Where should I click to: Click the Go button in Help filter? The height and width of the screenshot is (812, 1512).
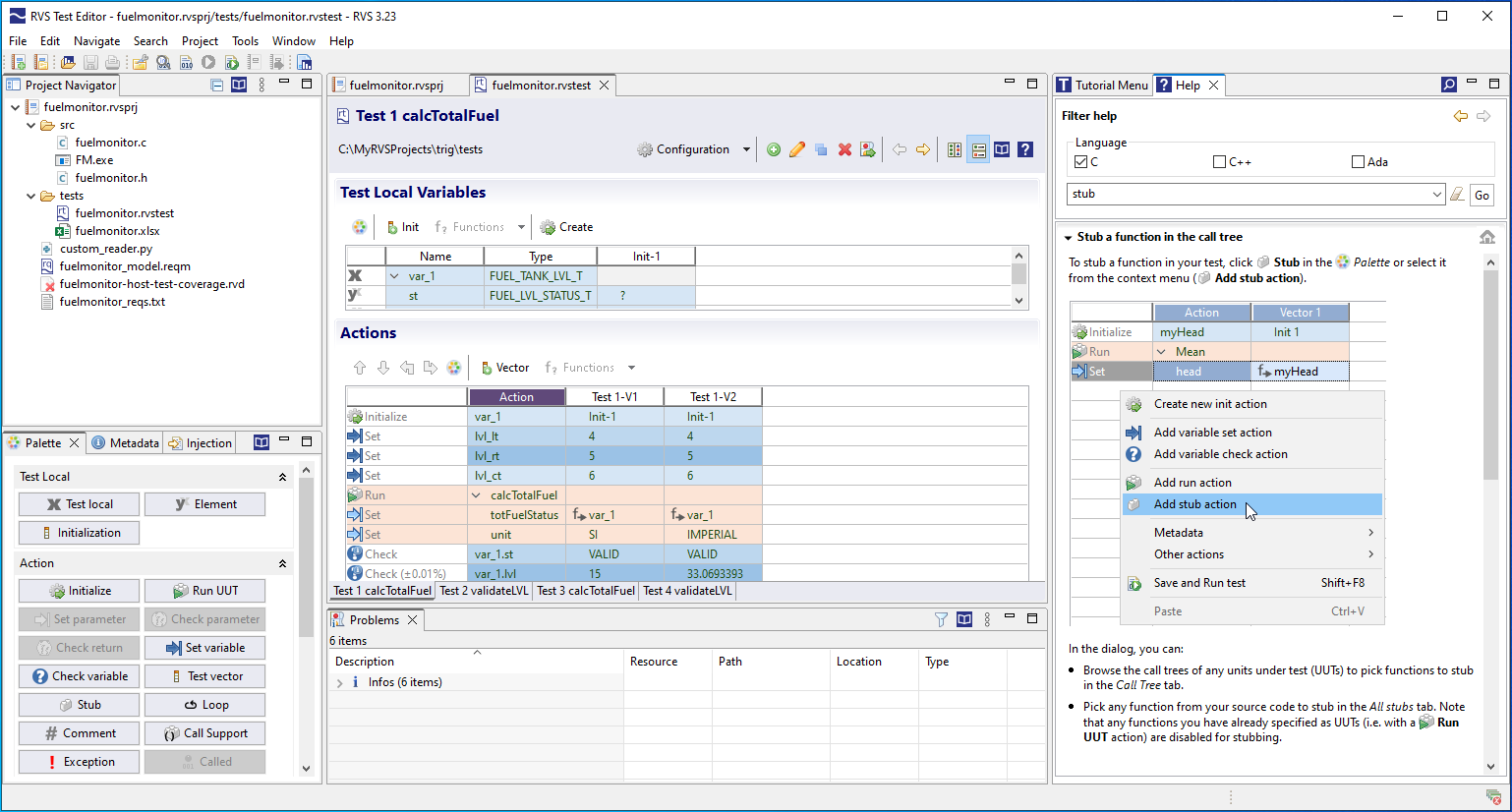coord(1482,195)
